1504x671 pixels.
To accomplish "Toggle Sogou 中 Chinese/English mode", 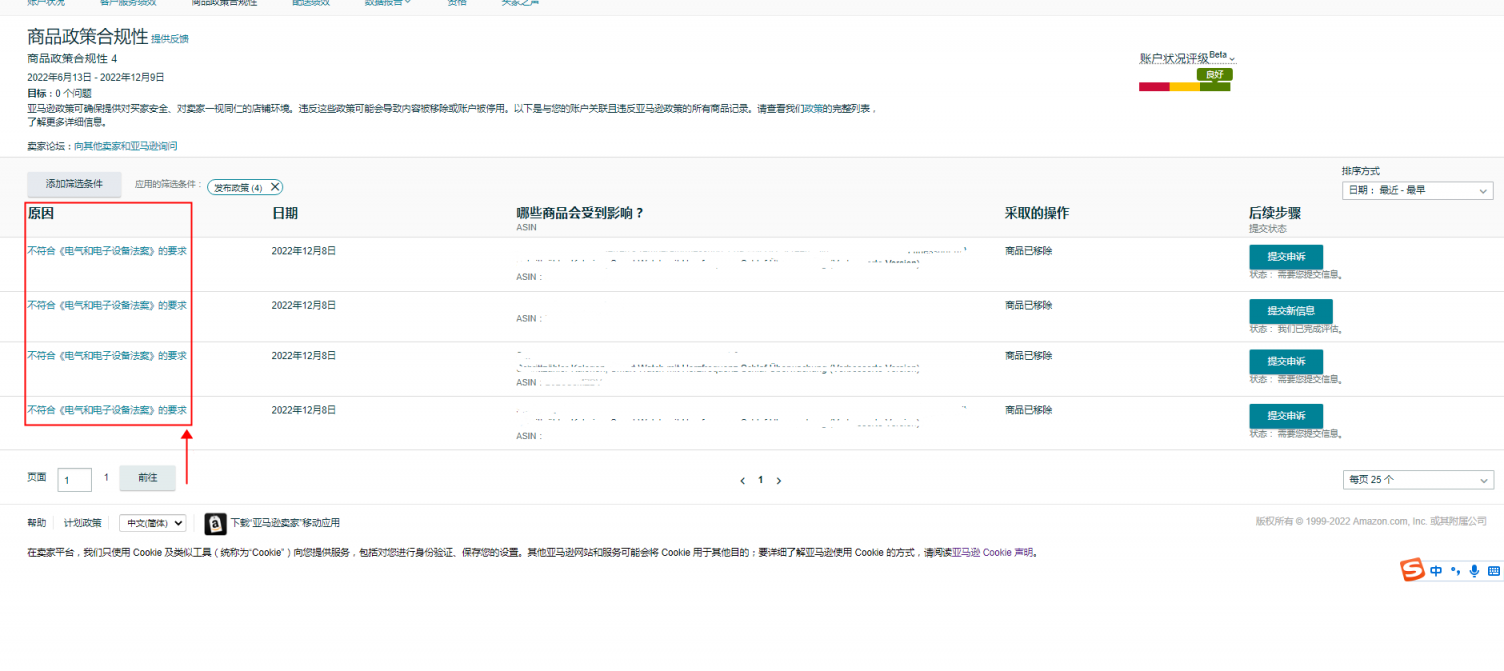I will point(1436,571).
